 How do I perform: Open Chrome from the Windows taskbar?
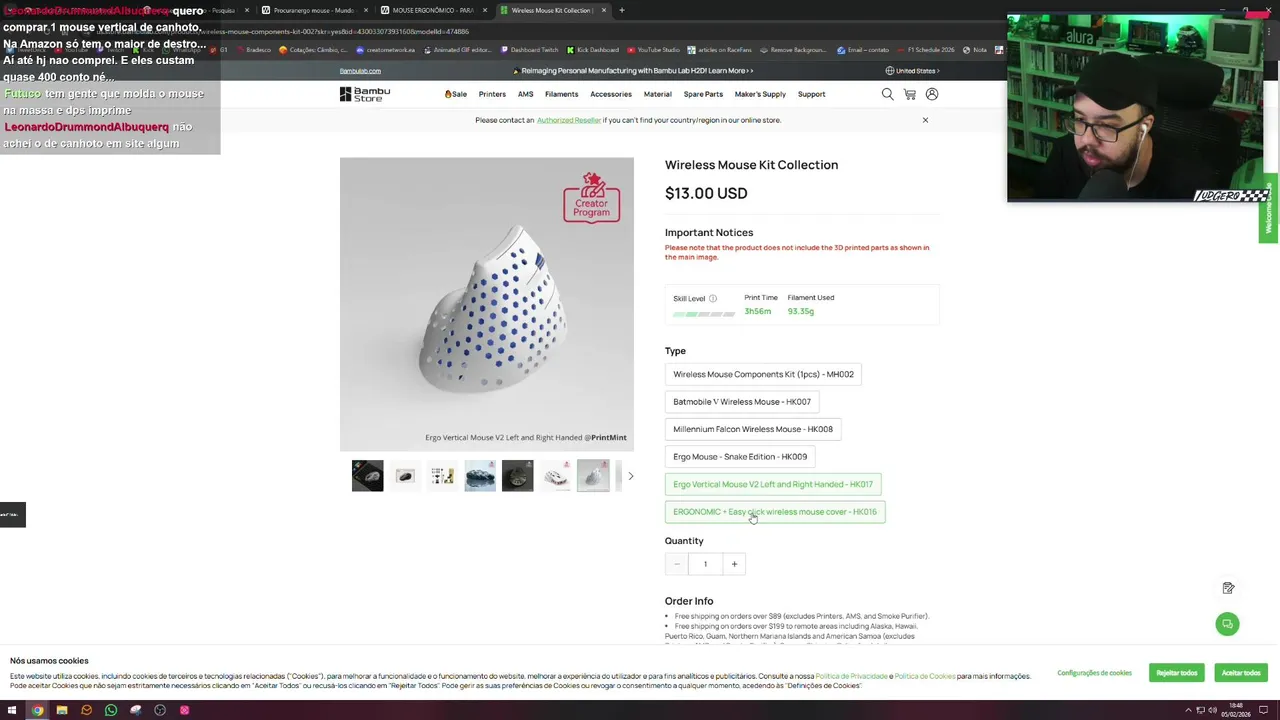(37, 710)
